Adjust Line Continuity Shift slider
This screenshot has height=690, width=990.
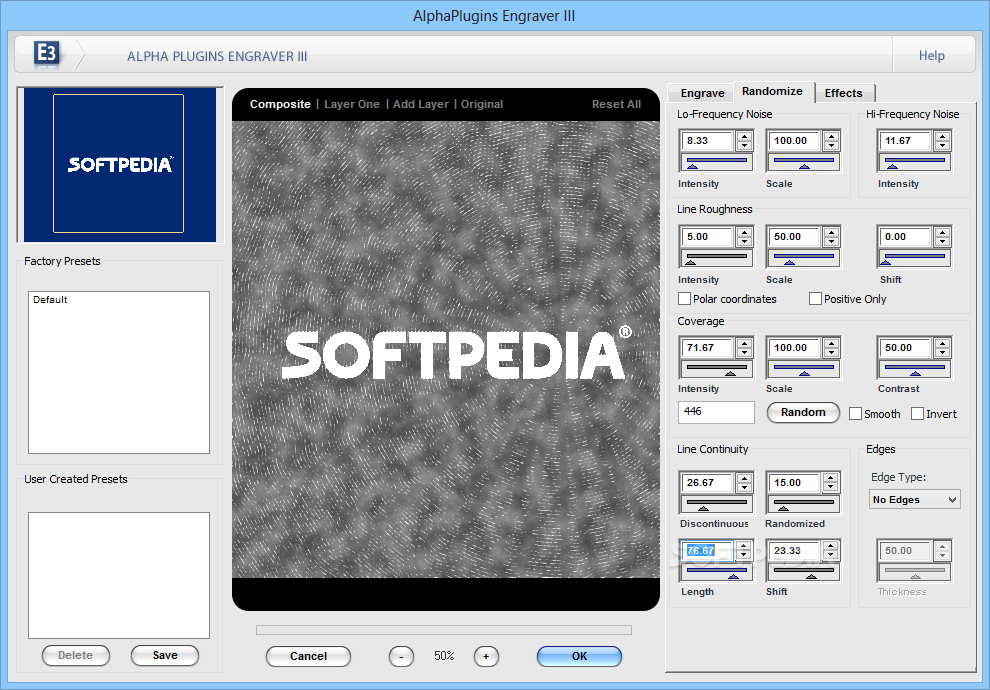[803, 573]
